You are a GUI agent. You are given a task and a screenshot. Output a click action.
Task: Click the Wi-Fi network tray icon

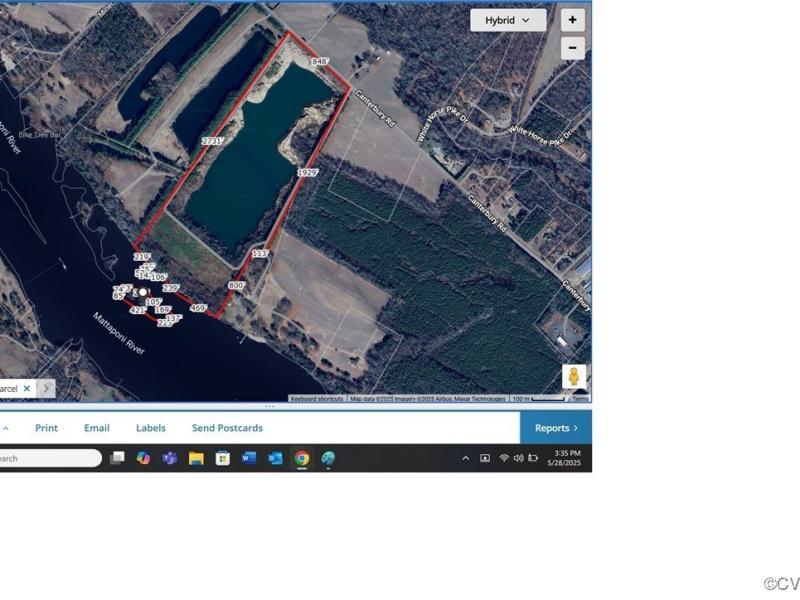[x=504, y=458]
